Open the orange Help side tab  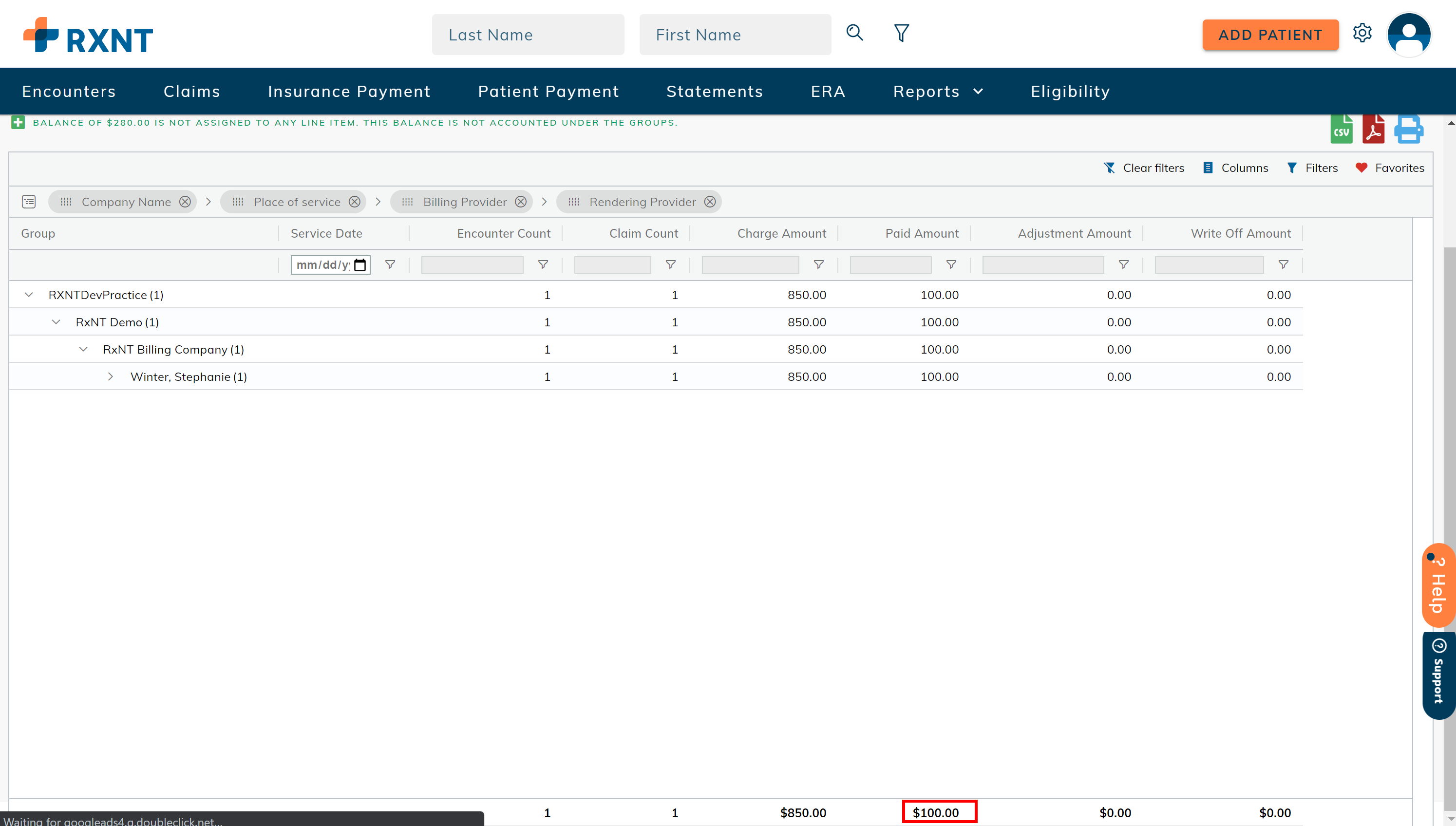(1438, 585)
